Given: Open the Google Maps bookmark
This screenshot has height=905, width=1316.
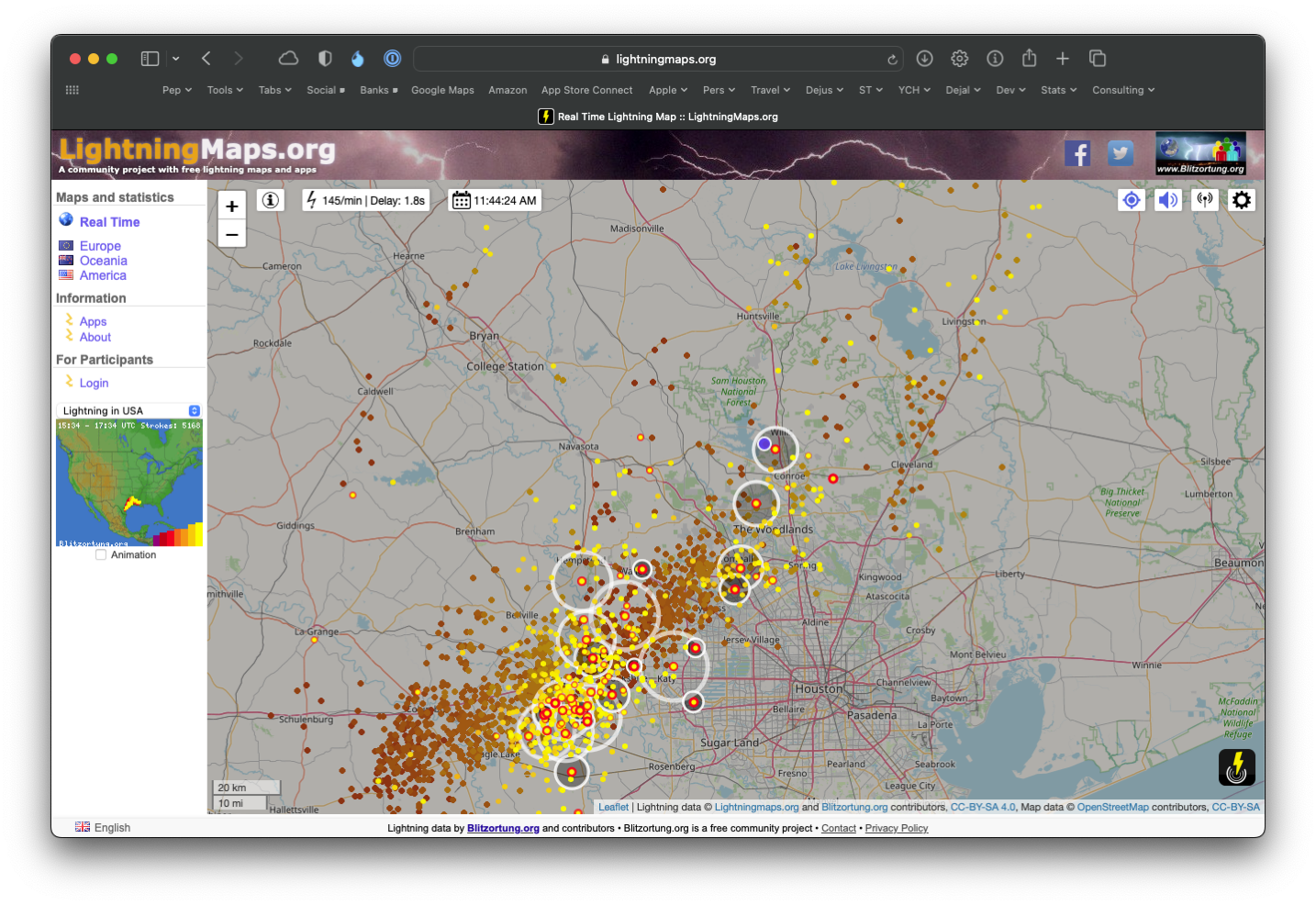Looking at the screenshot, I should coord(442,90).
